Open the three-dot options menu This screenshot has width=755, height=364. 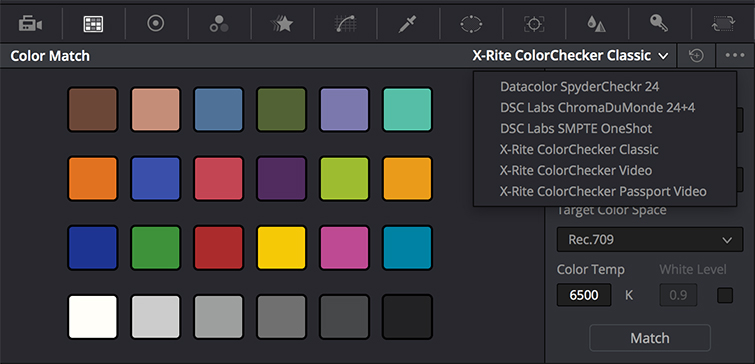735,56
